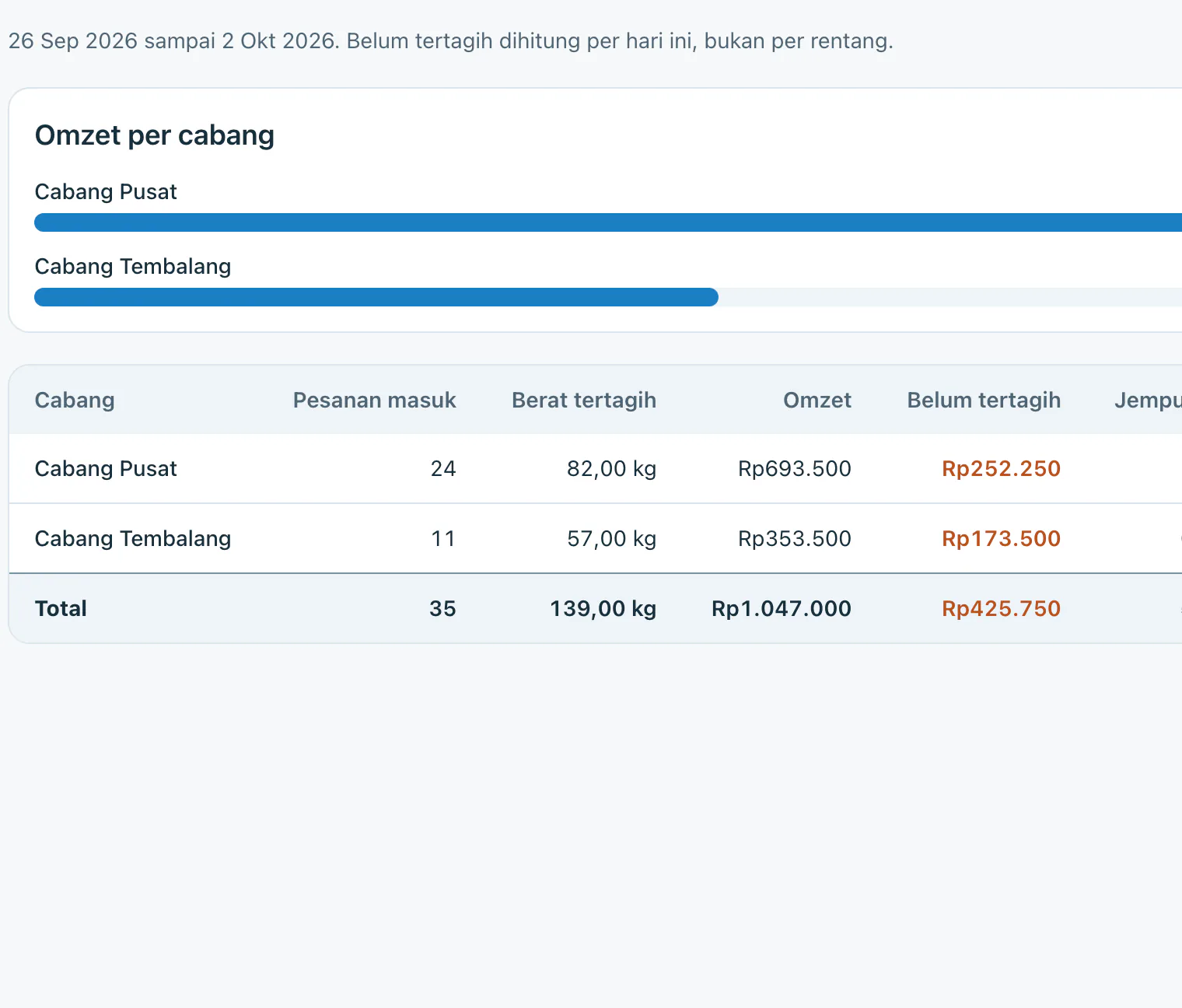Click the Rp353.500 revenue value
This screenshot has width=1182, height=1008.
tap(795, 538)
